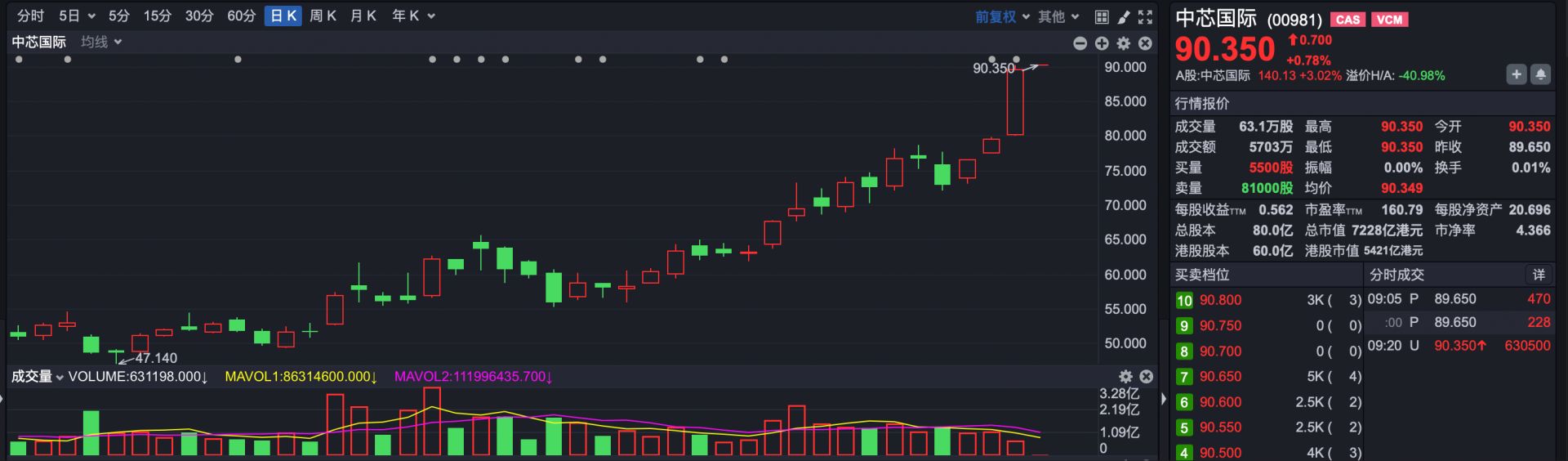Enter fullscreen chart mode

click(1145, 16)
